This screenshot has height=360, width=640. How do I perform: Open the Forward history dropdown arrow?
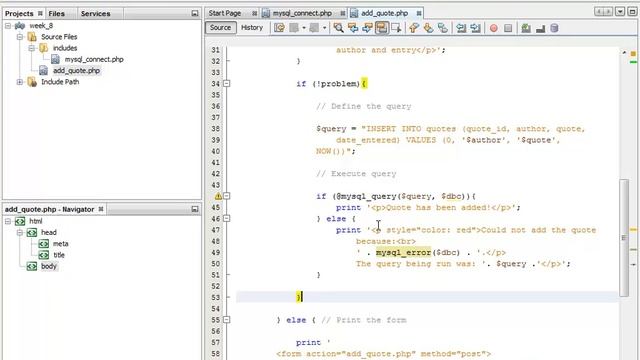(x=324, y=28)
